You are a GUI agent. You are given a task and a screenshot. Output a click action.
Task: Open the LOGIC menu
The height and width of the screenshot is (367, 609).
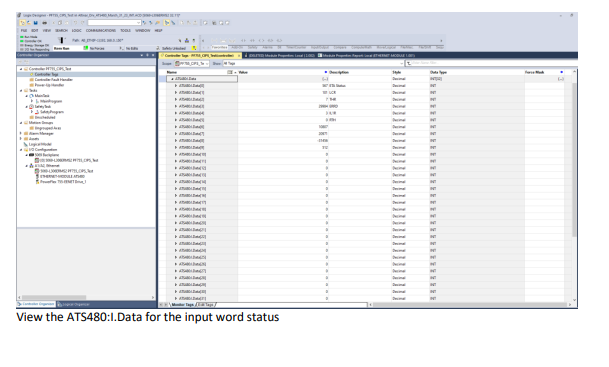click(77, 30)
